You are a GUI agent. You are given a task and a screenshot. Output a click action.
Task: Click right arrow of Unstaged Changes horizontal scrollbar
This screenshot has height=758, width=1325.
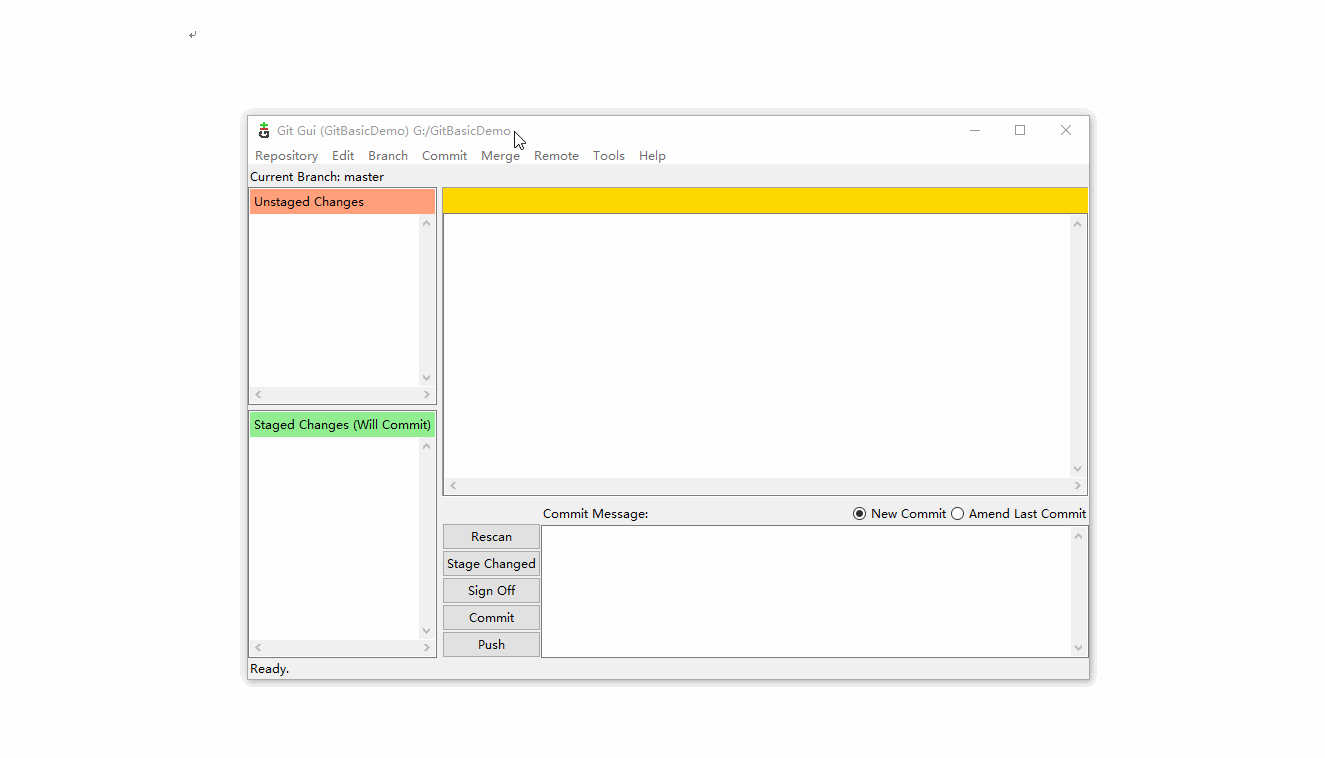click(x=427, y=395)
